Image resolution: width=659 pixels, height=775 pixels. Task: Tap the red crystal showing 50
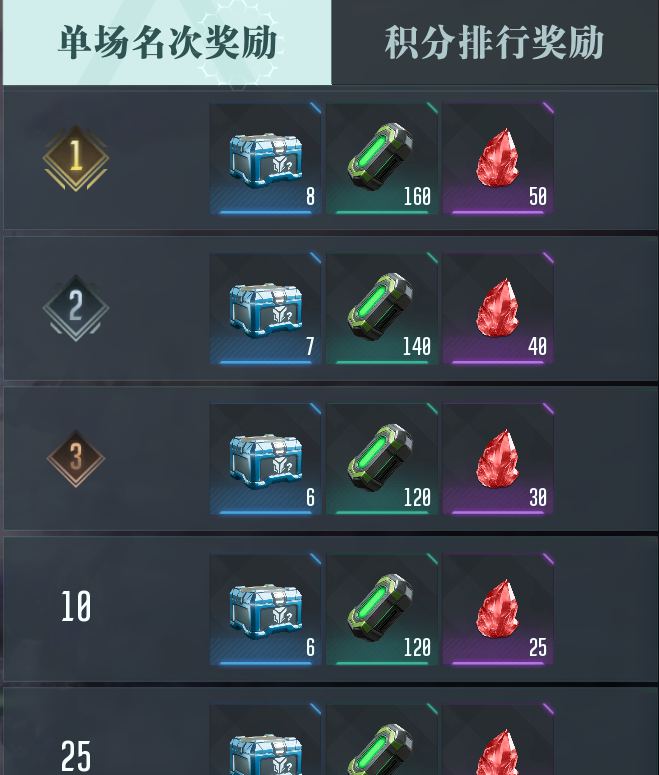[498, 158]
